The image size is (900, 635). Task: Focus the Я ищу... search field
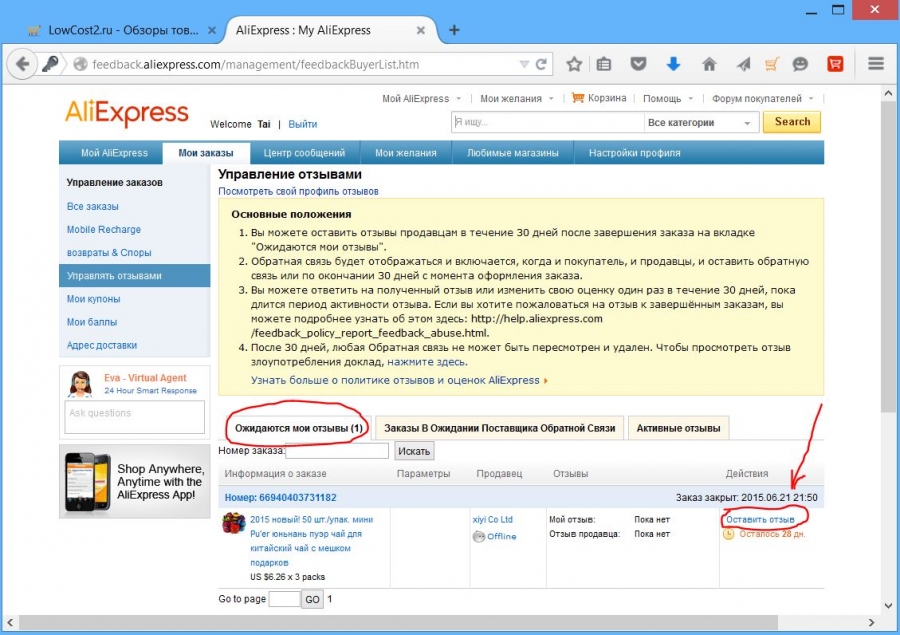(548, 122)
